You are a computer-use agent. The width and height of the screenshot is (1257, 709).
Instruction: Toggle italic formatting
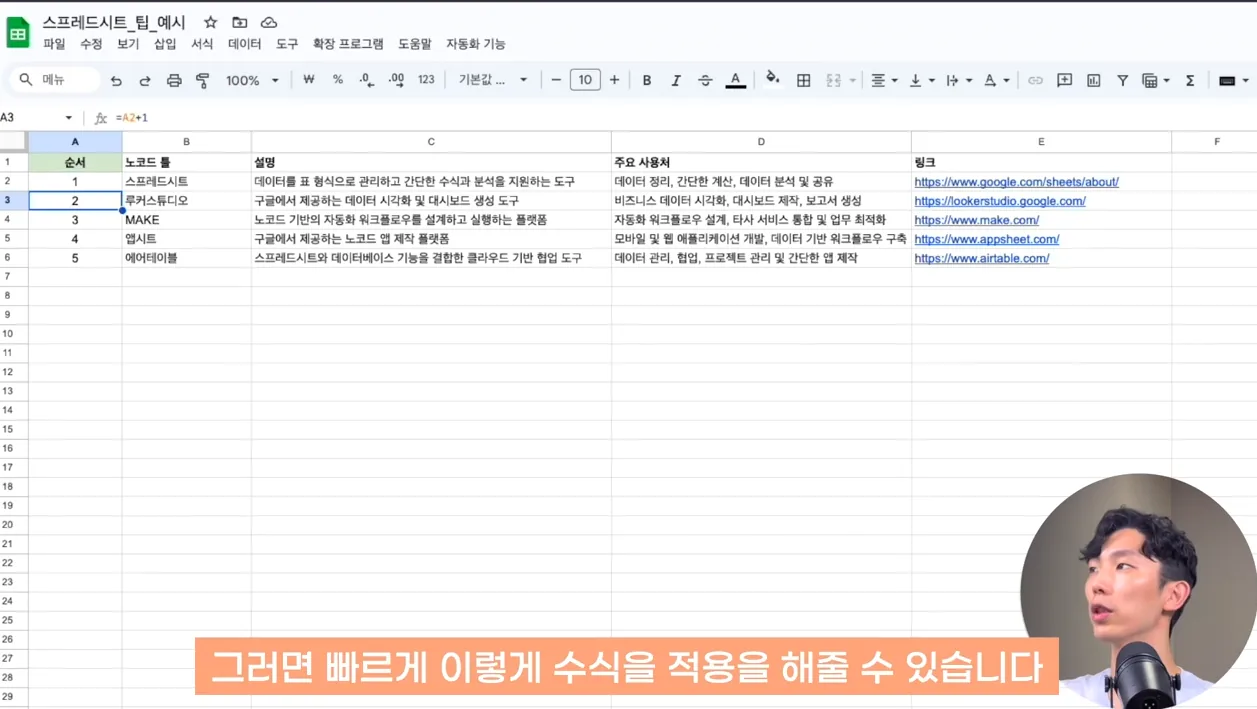point(676,80)
